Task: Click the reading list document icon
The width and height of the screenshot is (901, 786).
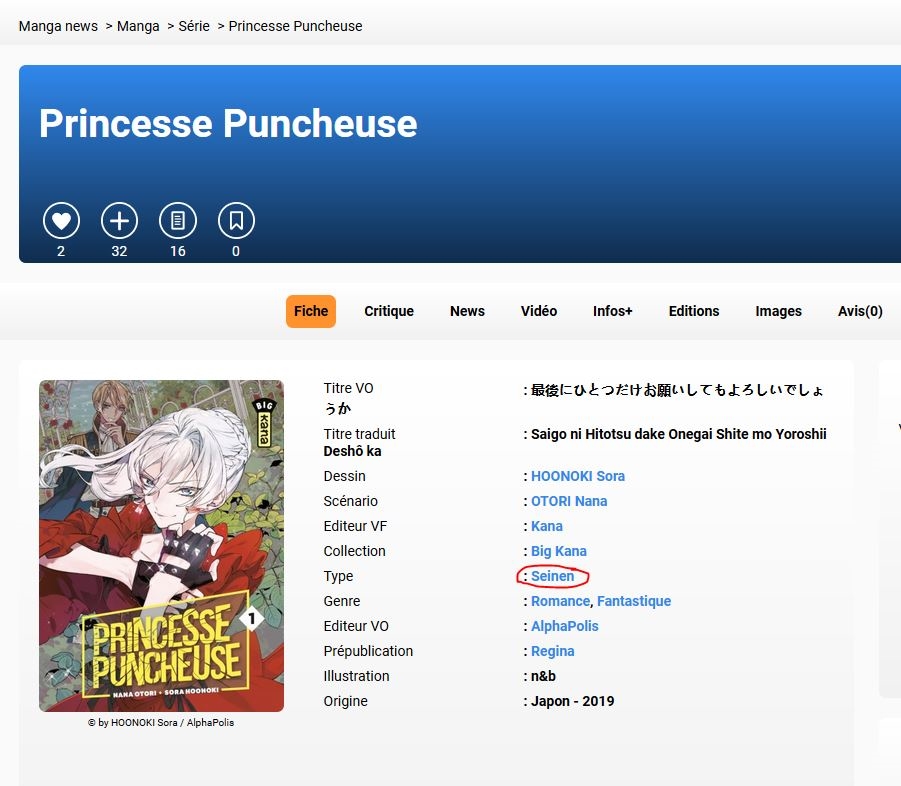Action: point(178,221)
